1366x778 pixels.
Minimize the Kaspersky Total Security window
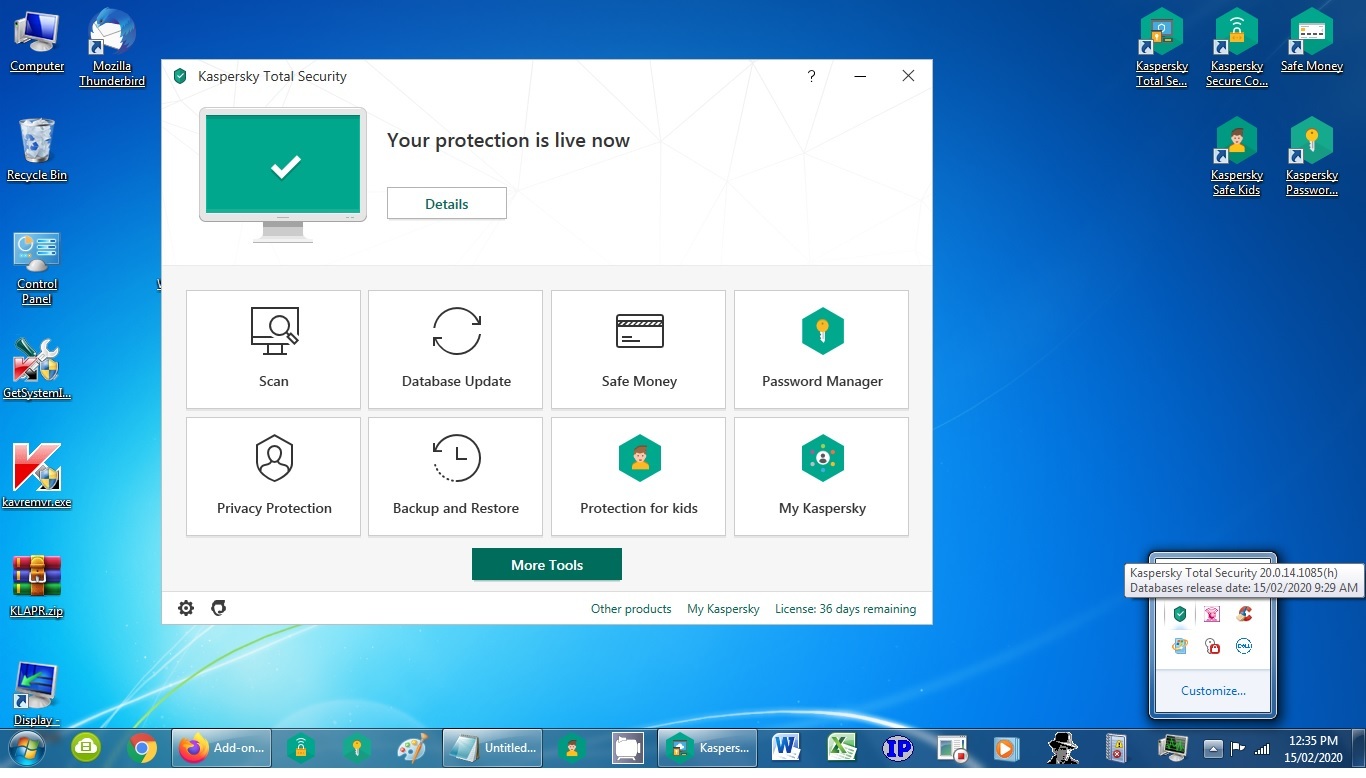(860, 76)
